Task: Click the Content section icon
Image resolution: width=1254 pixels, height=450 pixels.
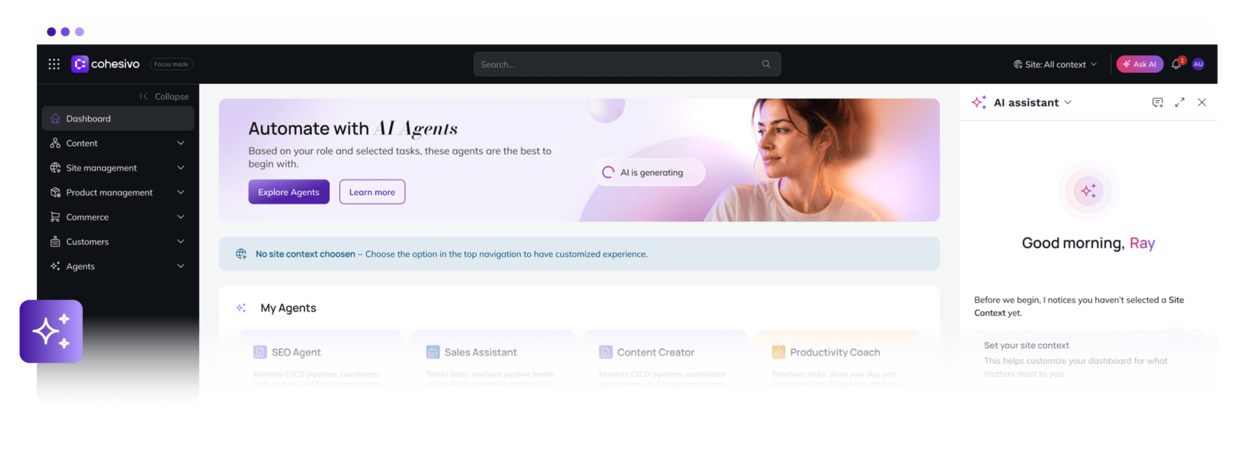Action: point(55,143)
